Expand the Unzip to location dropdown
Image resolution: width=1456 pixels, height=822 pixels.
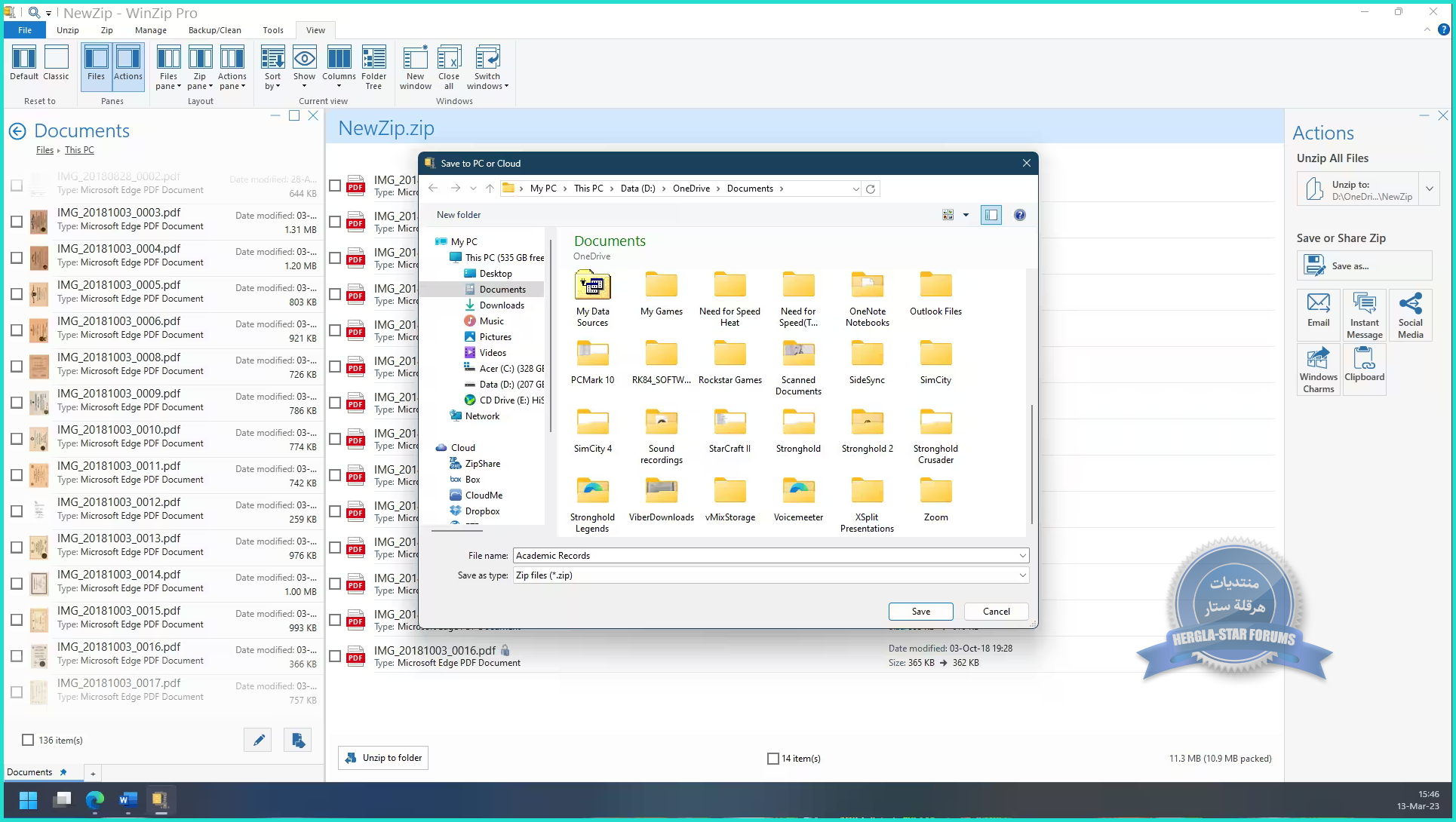pos(1430,189)
